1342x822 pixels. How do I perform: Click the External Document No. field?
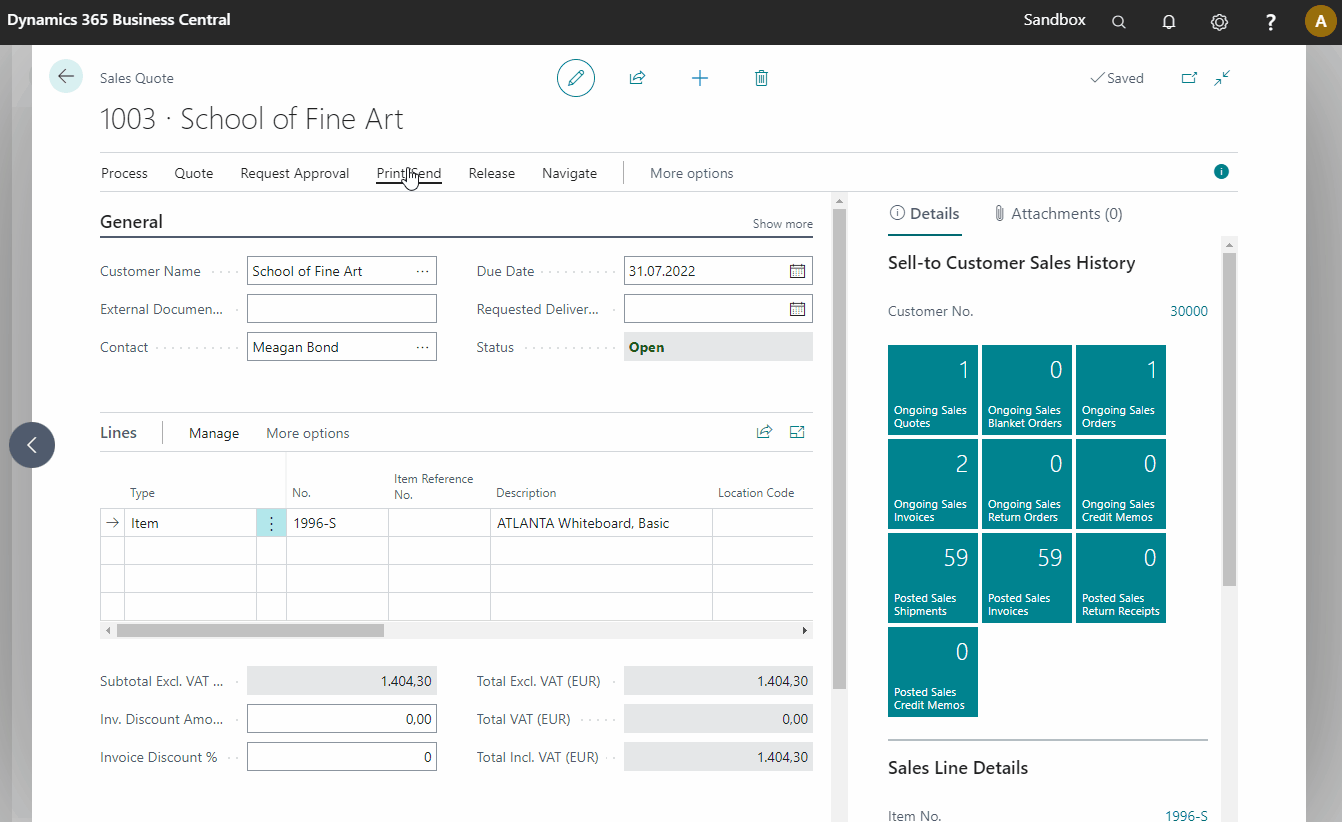tap(342, 309)
